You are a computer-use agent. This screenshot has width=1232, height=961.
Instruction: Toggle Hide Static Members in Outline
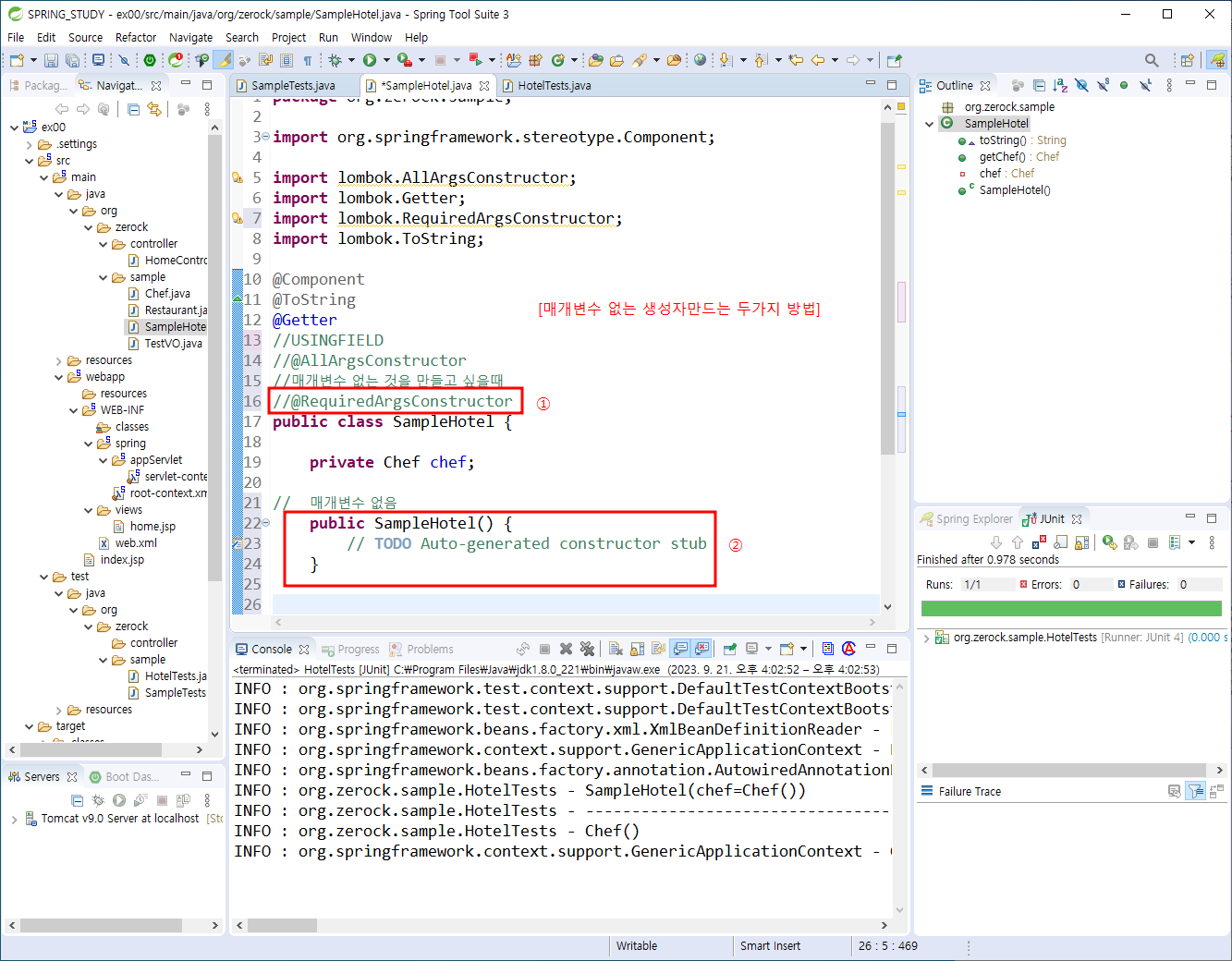coord(1103,85)
